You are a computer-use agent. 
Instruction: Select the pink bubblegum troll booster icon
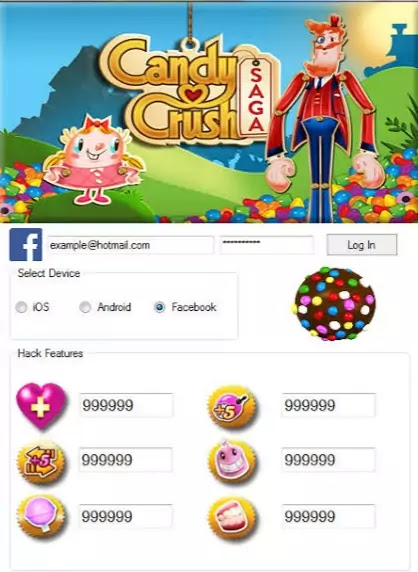point(232,462)
